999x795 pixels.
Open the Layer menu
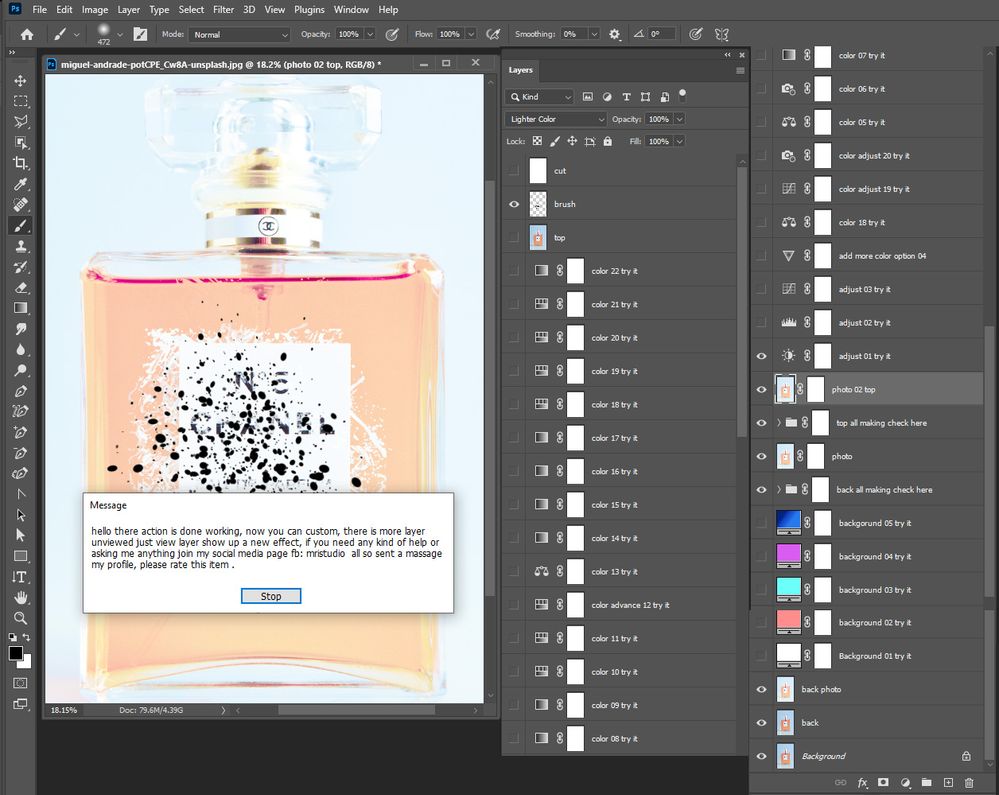coord(128,10)
